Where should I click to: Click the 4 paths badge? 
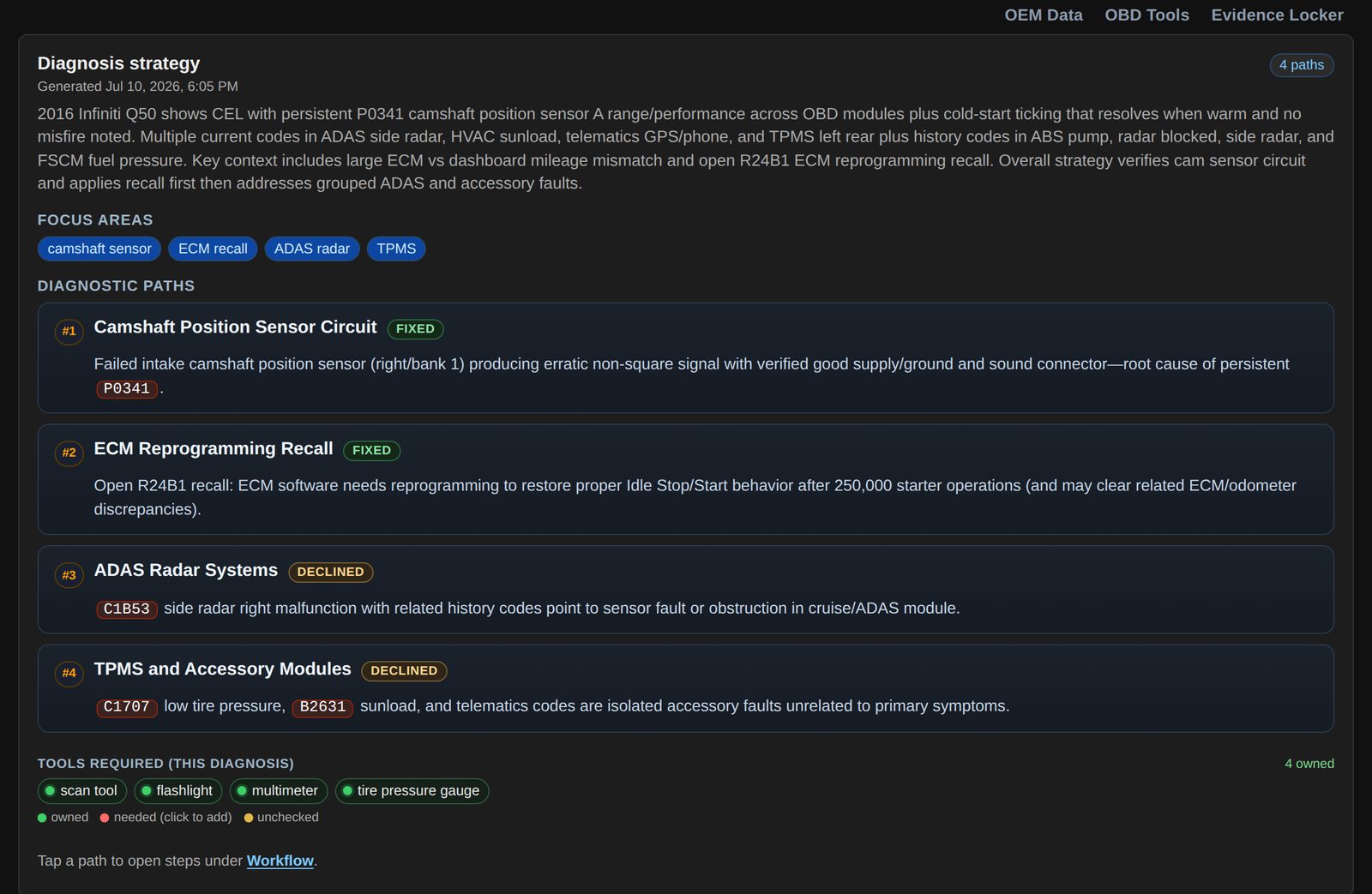(x=1301, y=65)
